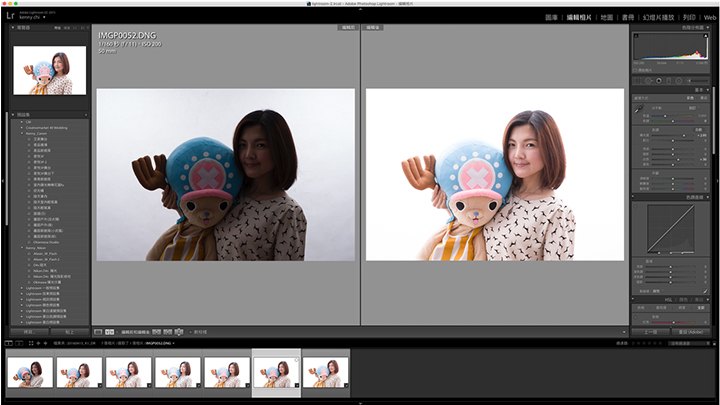The image size is (720, 405).
Task: Hide the filmstrip with bottom arrow
Action: click(360, 403)
